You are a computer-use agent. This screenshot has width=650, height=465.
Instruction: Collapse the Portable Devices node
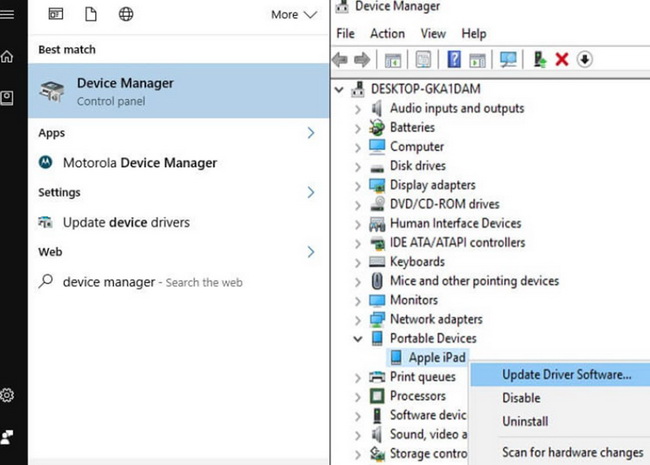pos(358,339)
